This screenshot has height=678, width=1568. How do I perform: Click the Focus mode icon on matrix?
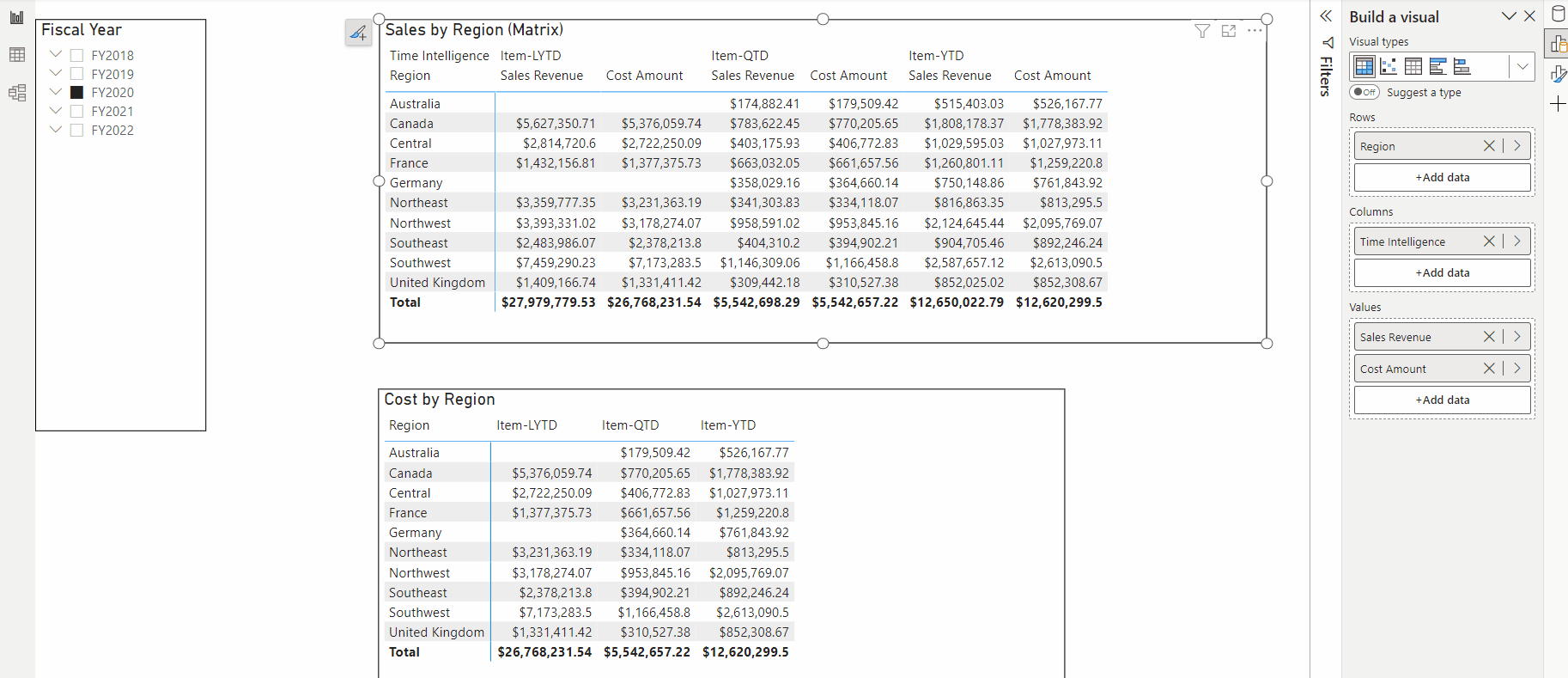1229,31
